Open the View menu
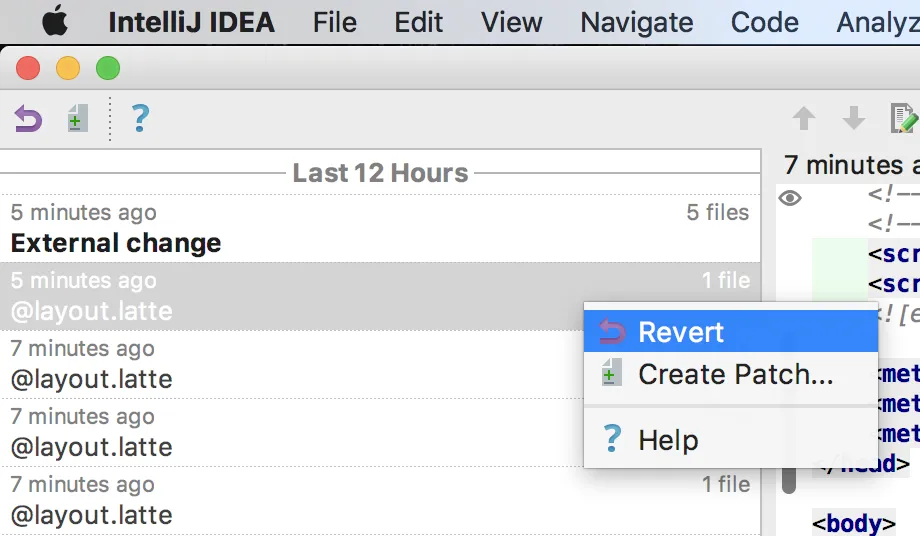920x536 pixels. pyautogui.click(x=512, y=22)
